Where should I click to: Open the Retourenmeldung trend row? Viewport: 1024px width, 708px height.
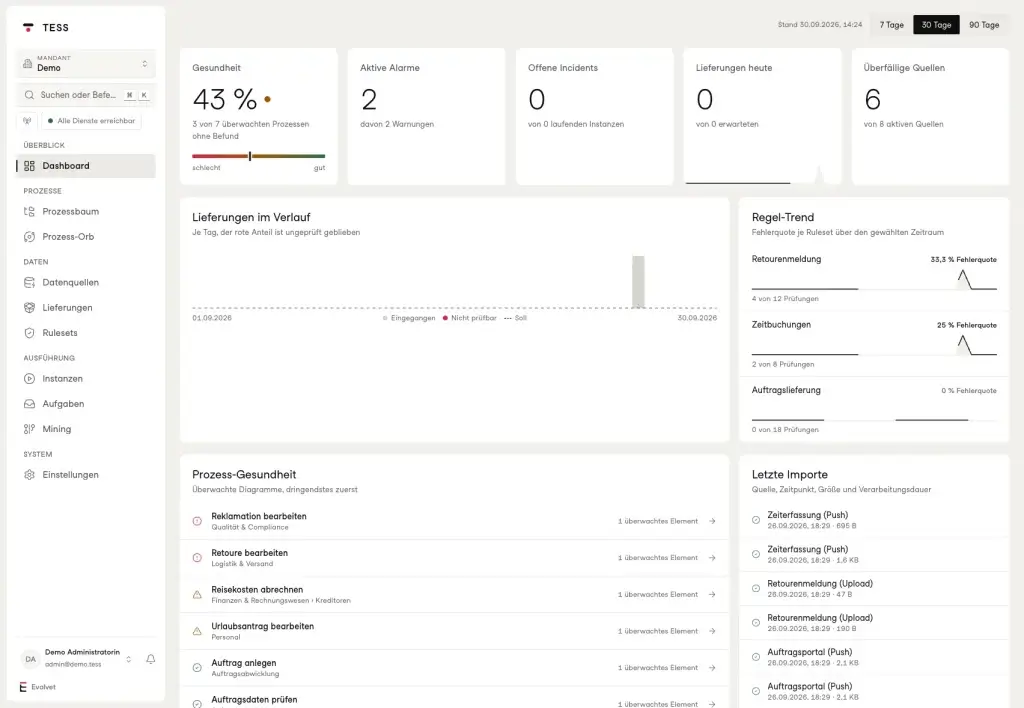(874, 278)
